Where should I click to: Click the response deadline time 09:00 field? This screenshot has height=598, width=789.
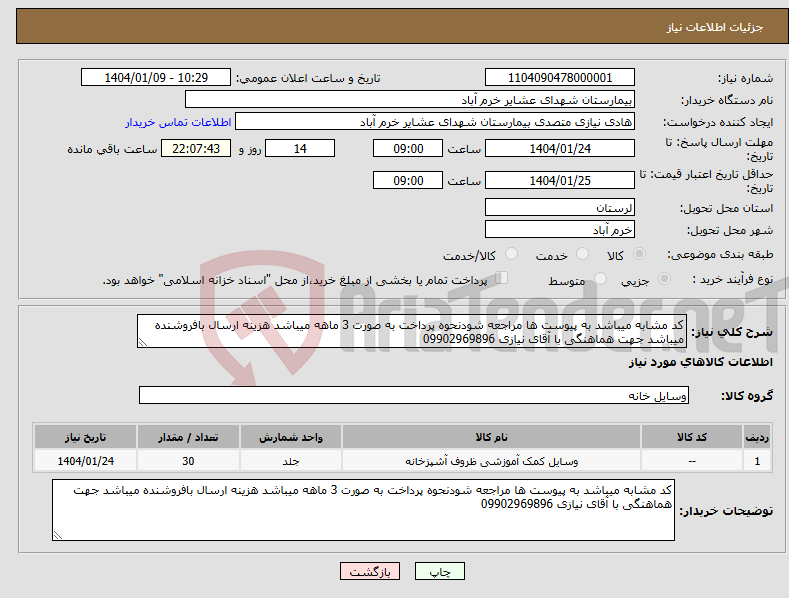[408, 148]
